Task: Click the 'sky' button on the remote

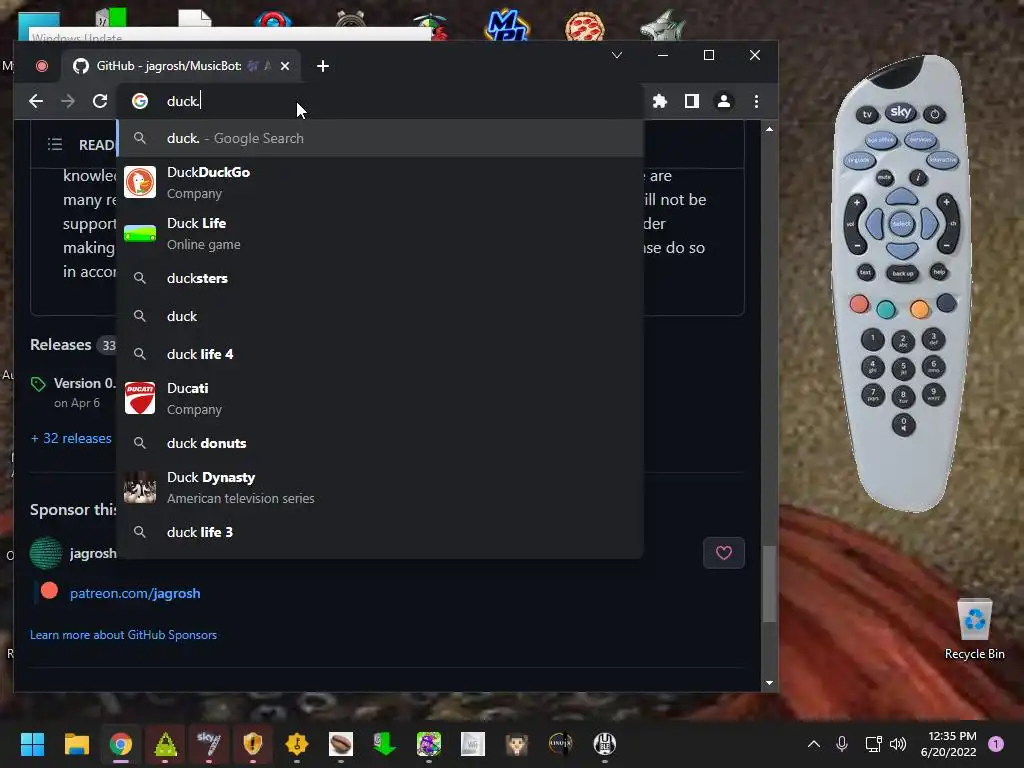Action: [x=901, y=112]
